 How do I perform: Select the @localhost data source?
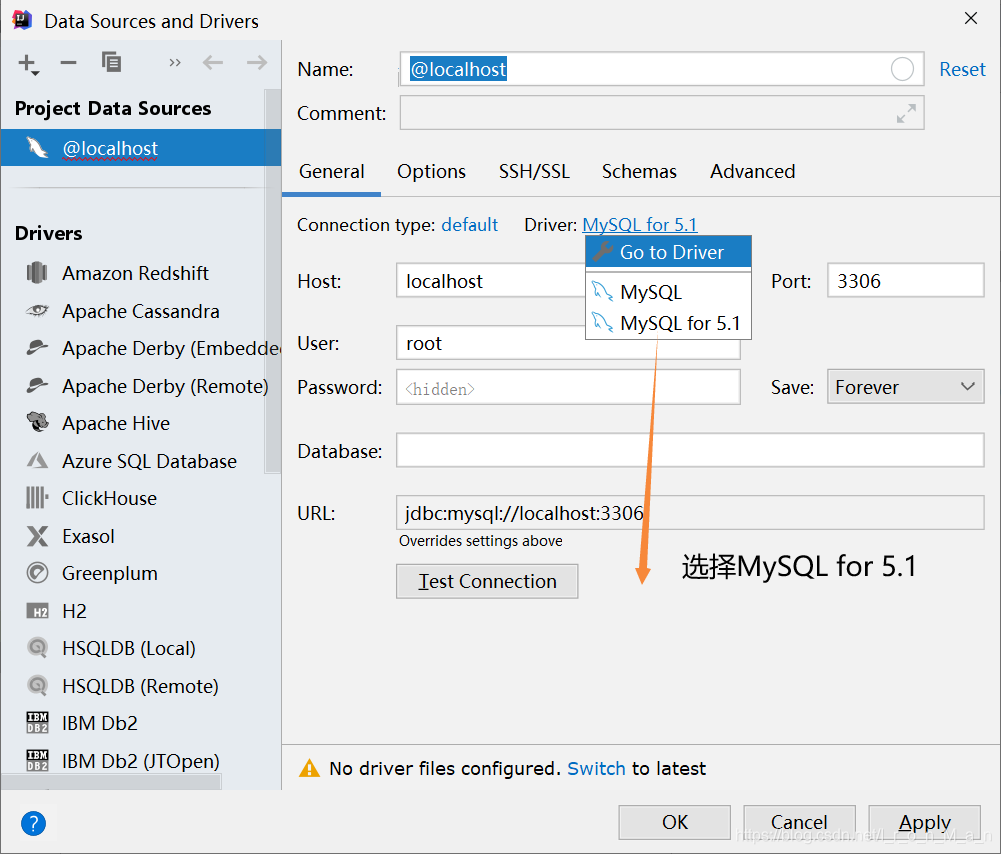140,148
